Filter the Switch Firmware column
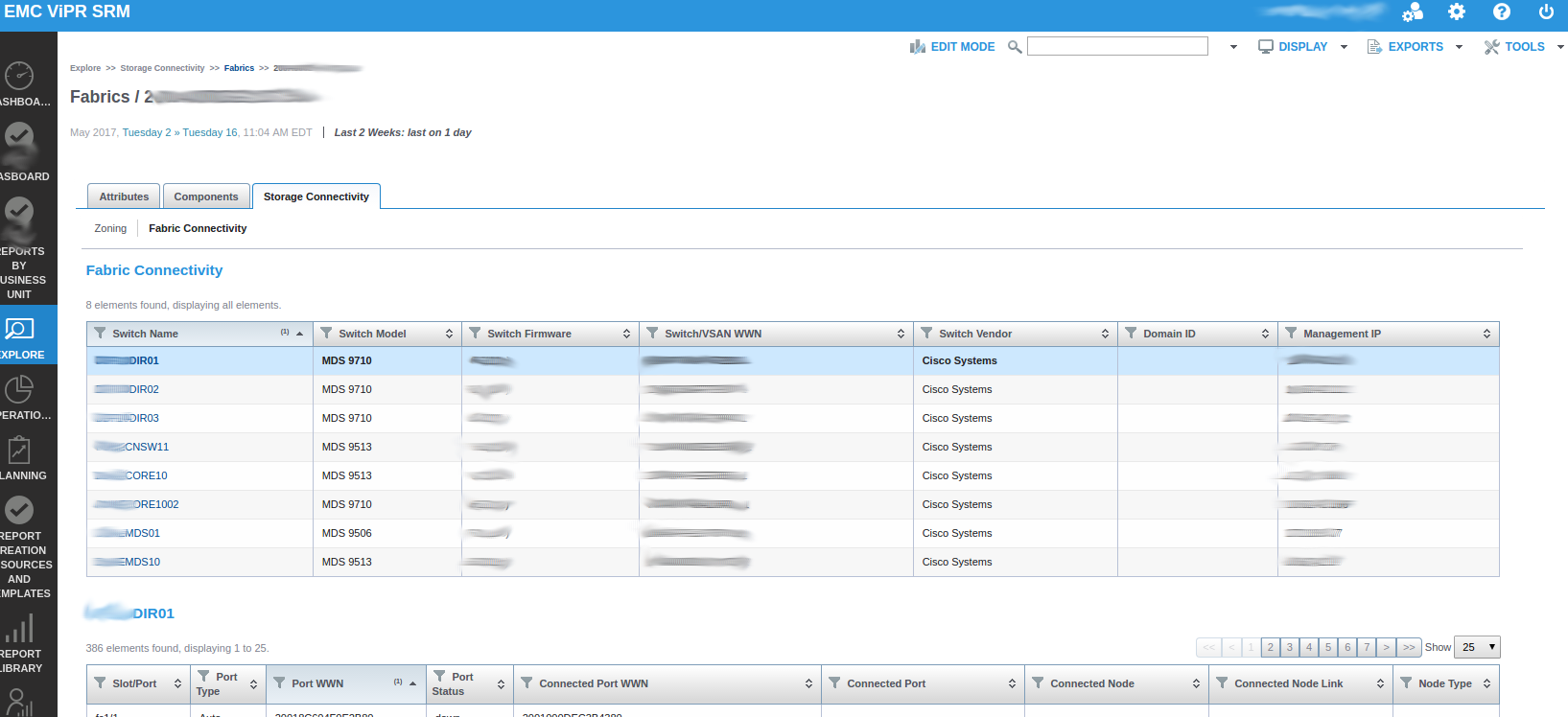 click(x=475, y=333)
